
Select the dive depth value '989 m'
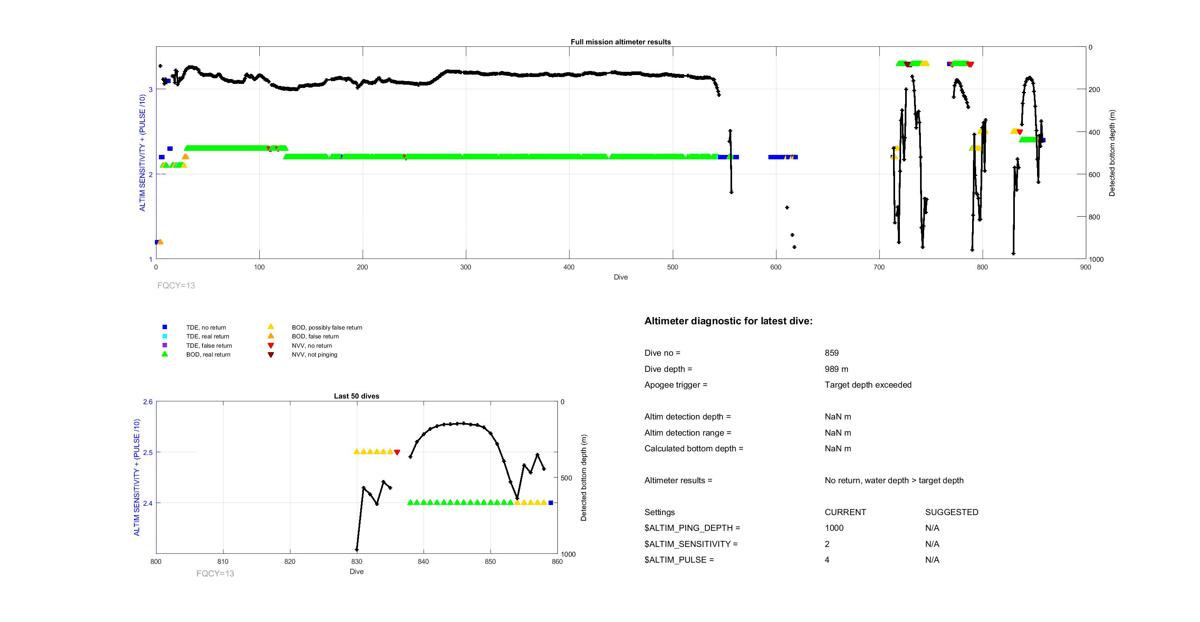(838, 369)
